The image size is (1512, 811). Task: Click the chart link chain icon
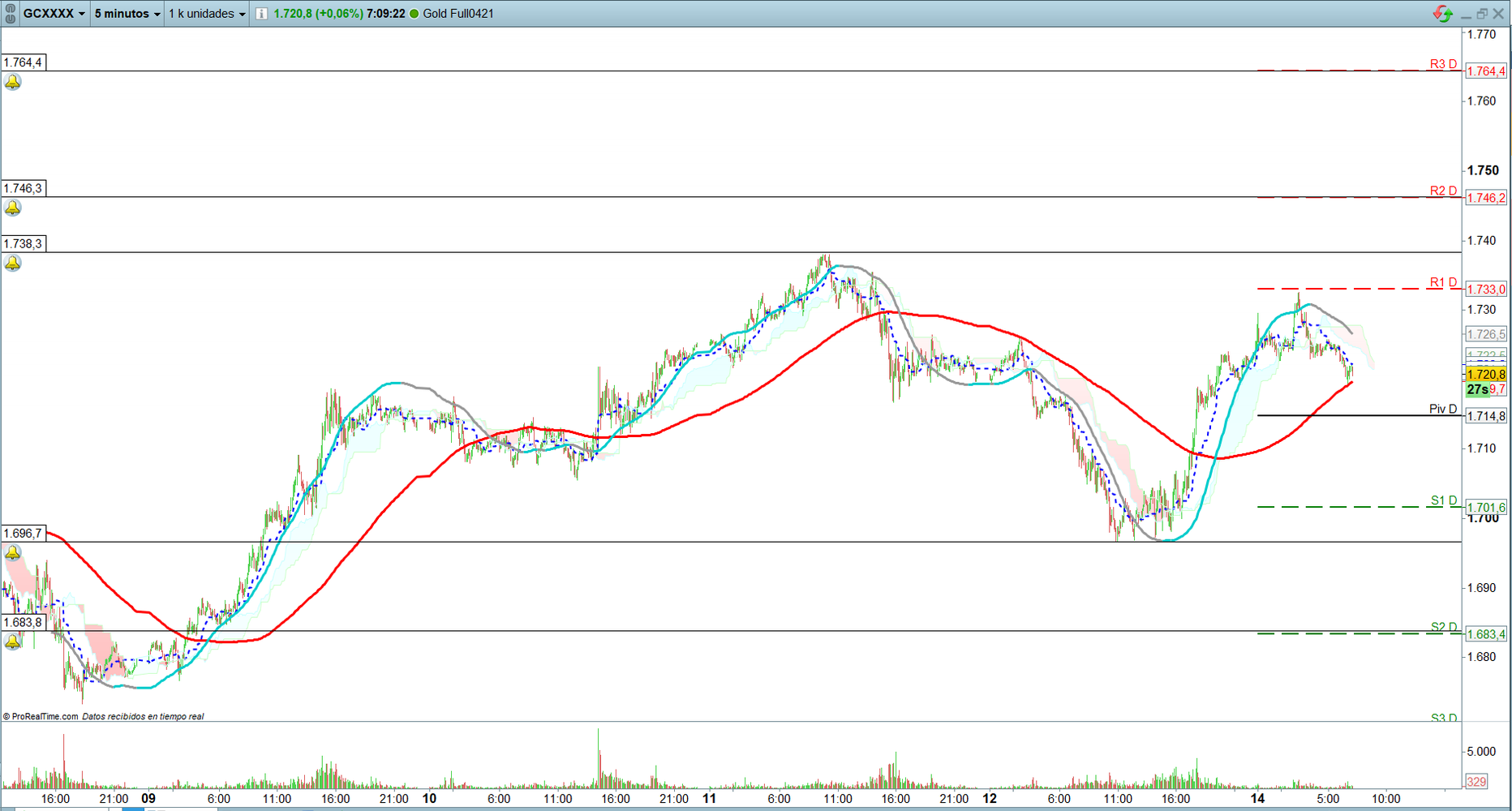coord(10,13)
